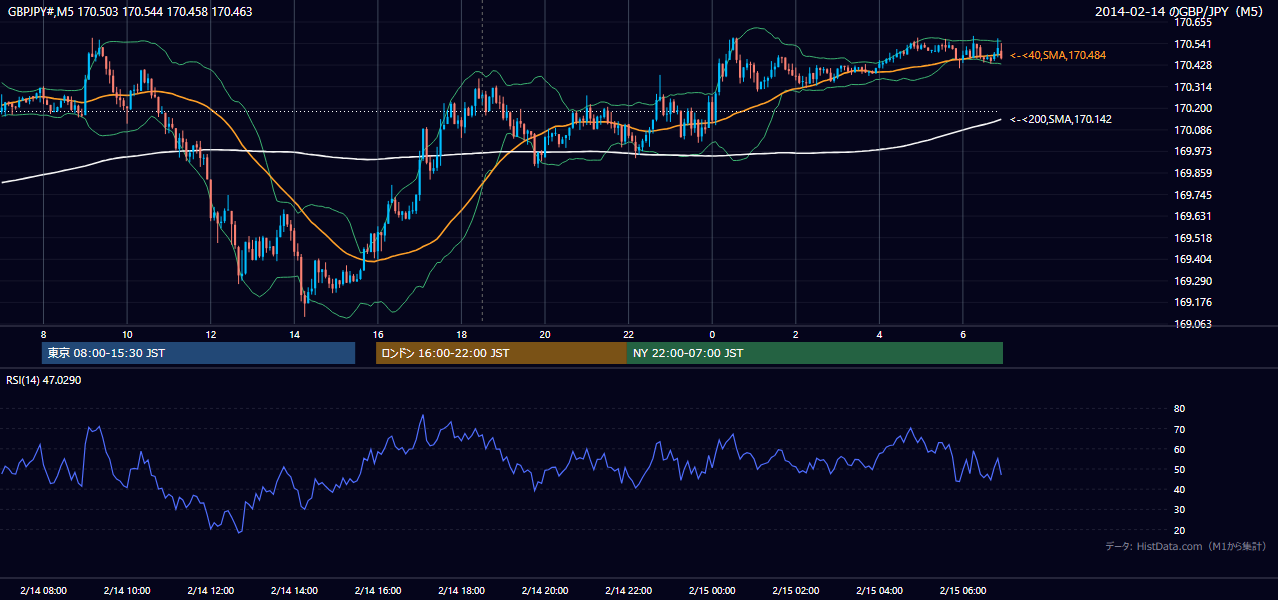This screenshot has height=600, width=1278.
Task: Click the 169.631 price axis label
Action: [x=1193, y=216]
